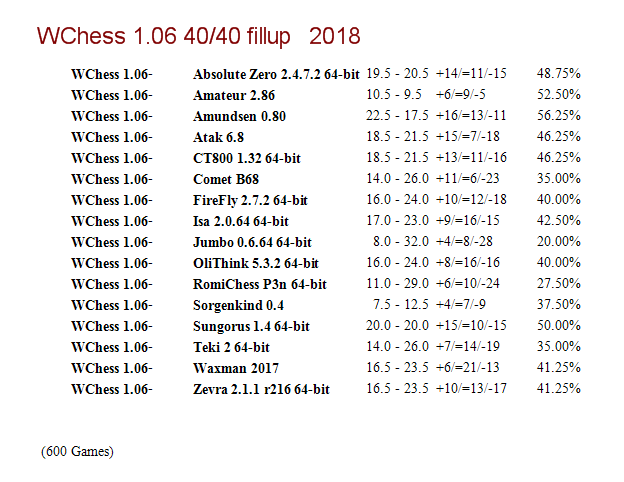Click the Comet B68 opponent
This screenshot has height=482, width=624.
click(226, 179)
